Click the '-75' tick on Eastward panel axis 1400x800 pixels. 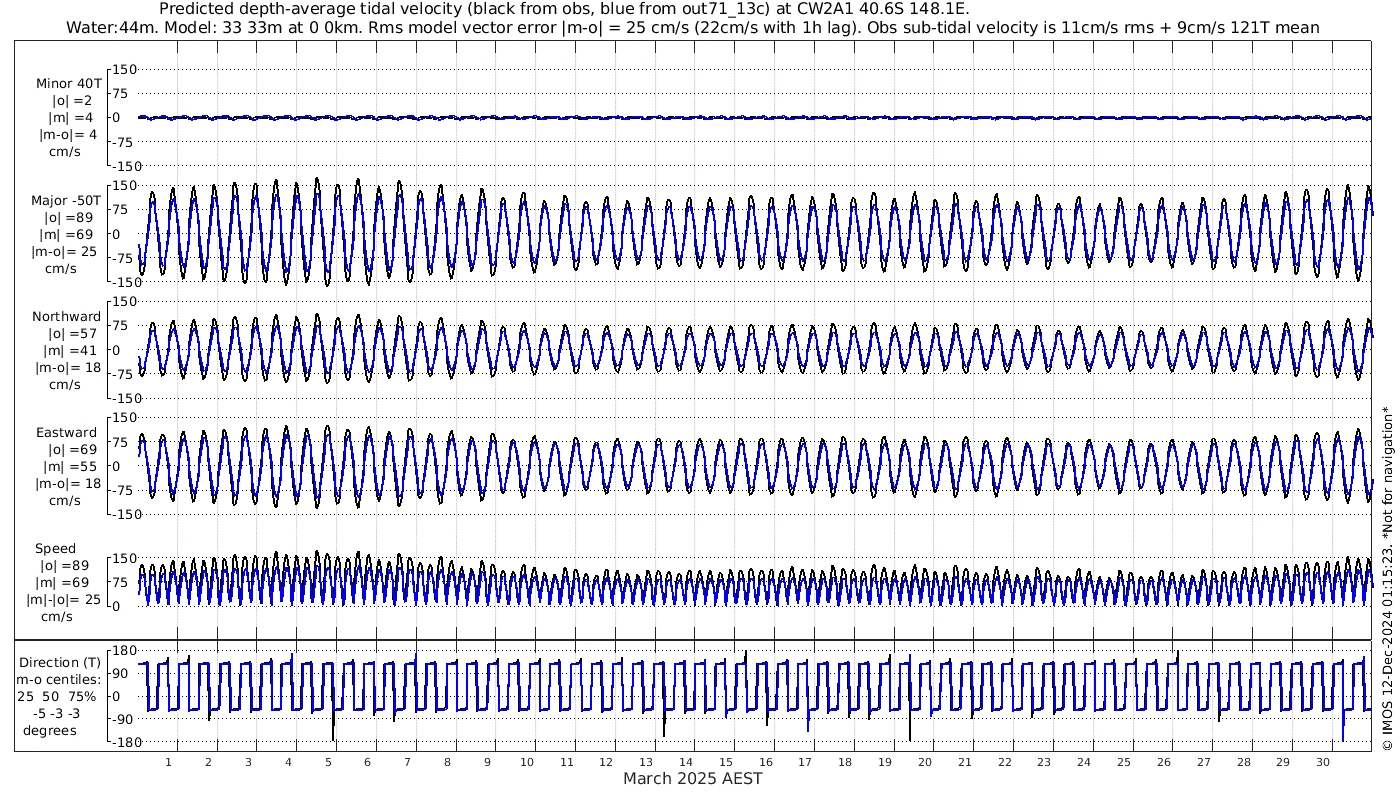pyautogui.click(x=123, y=490)
